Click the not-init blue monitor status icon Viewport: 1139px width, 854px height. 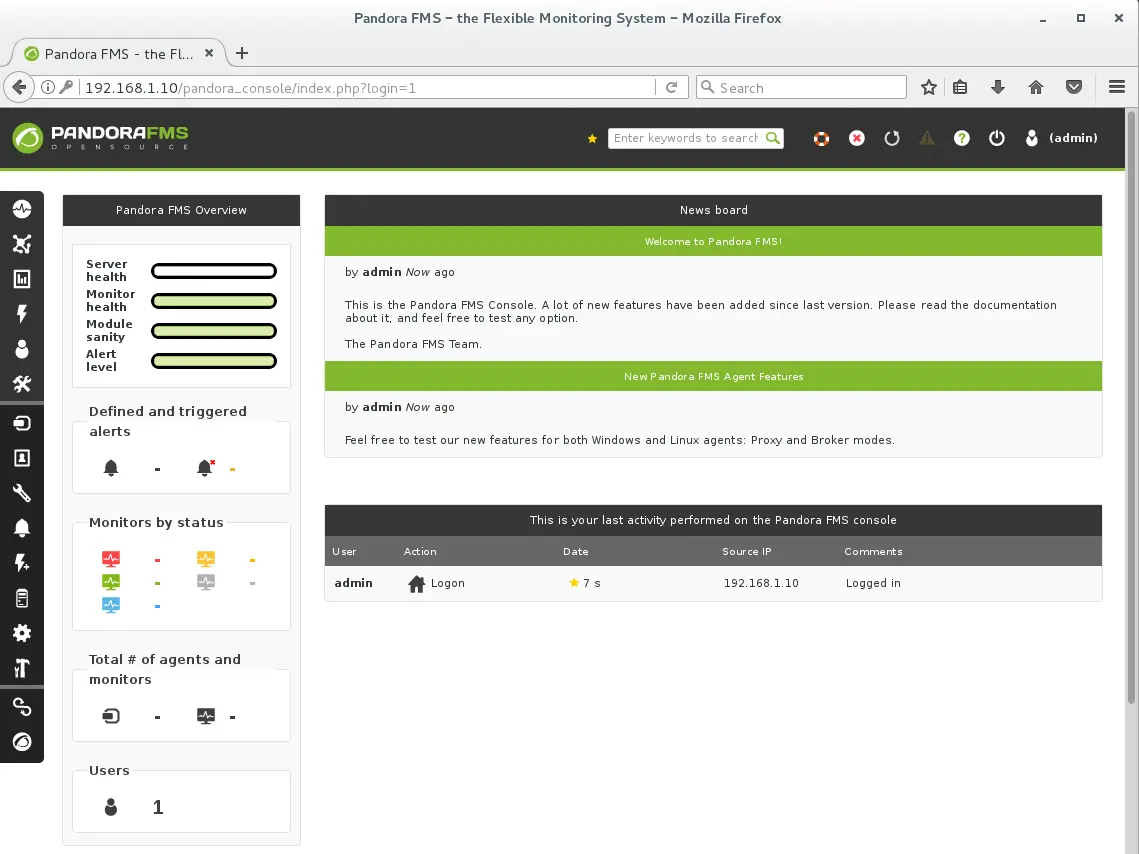point(110,606)
